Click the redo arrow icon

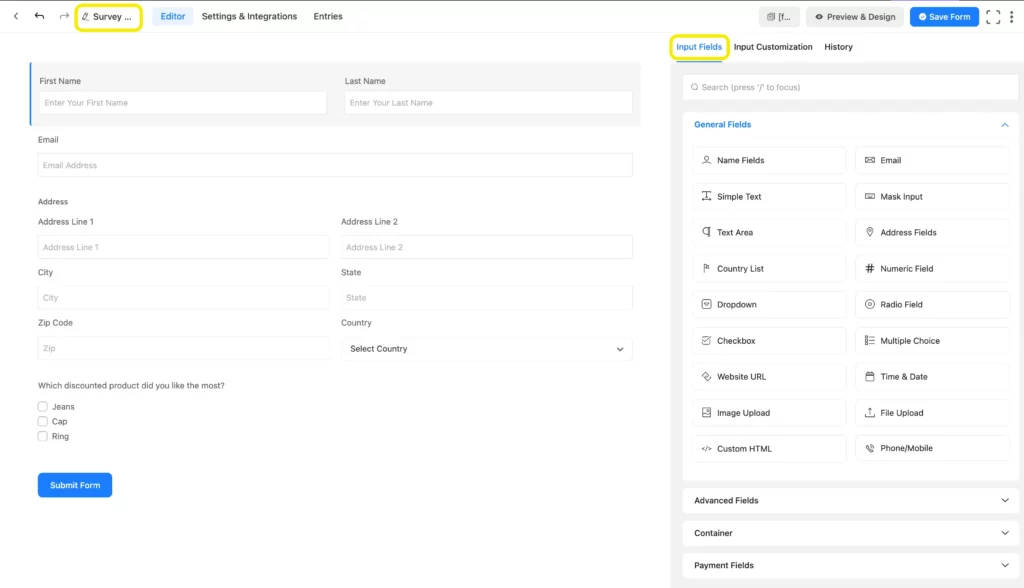pos(64,16)
